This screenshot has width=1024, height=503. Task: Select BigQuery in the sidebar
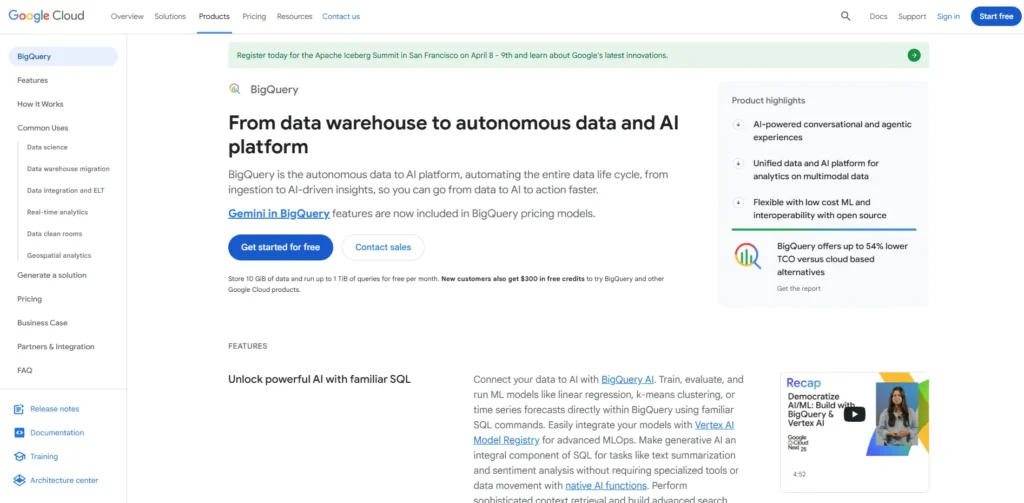[63, 56]
